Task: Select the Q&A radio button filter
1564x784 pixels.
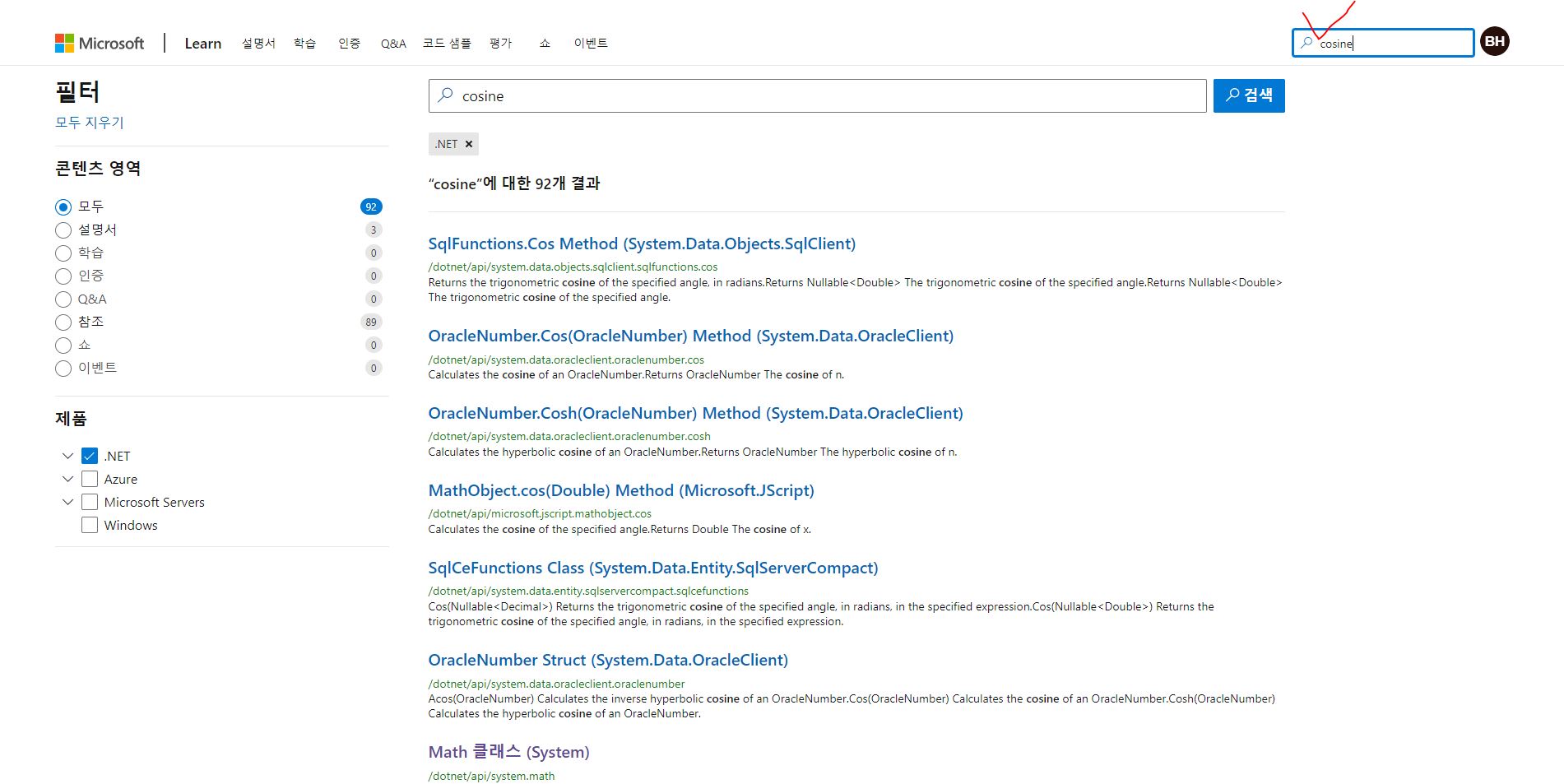Action: [63, 299]
